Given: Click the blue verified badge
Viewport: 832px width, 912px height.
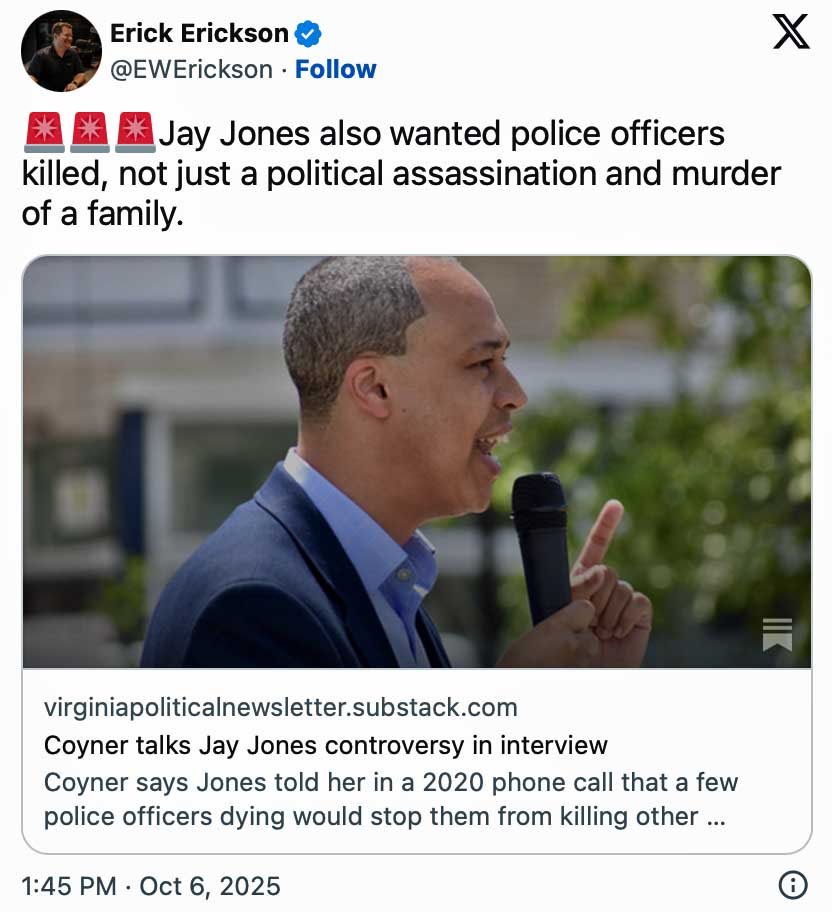Looking at the screenshot, I should click(308, 34).
